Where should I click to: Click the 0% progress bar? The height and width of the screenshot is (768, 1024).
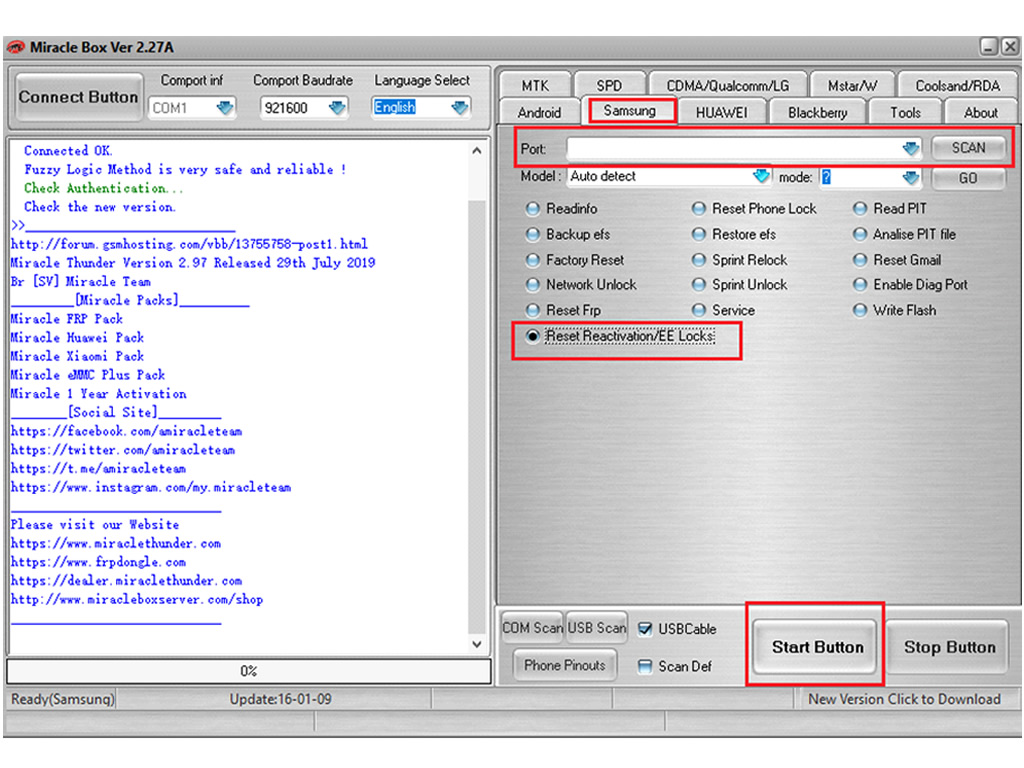249,671
